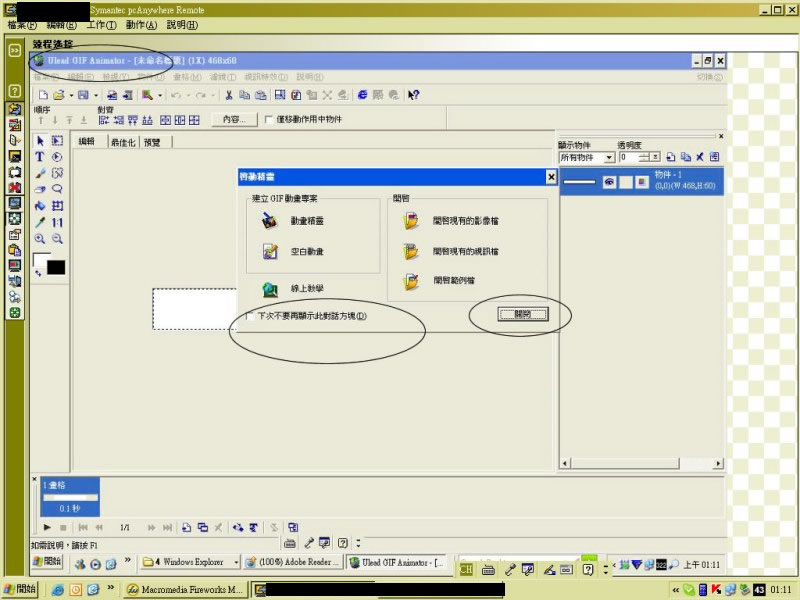Viewport: 800px width, 600px height.
Task: Select the Zoom in magnifier tool
Action: coord(40,238)
